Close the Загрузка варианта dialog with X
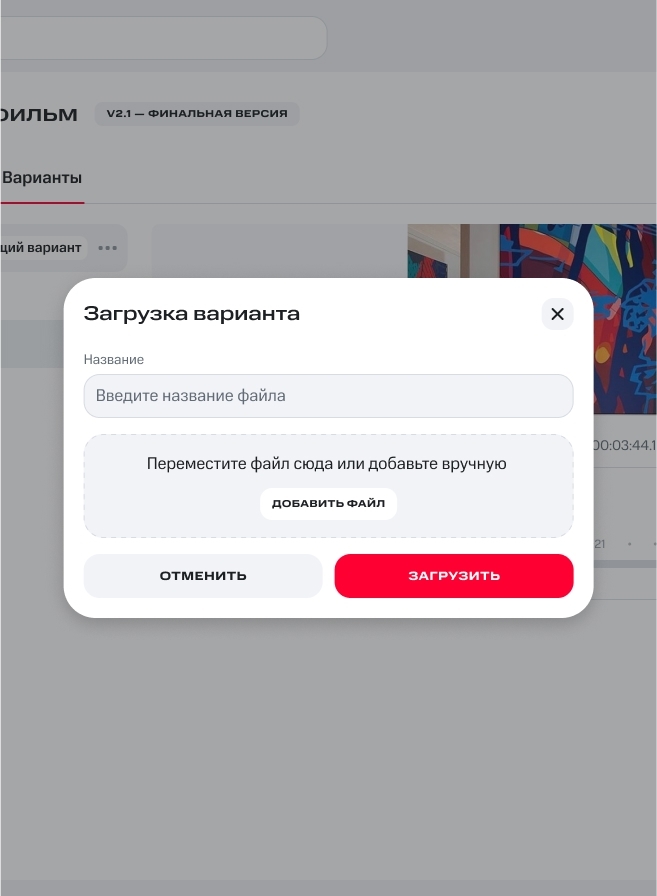657x896 pixels. tap(557, 314)
